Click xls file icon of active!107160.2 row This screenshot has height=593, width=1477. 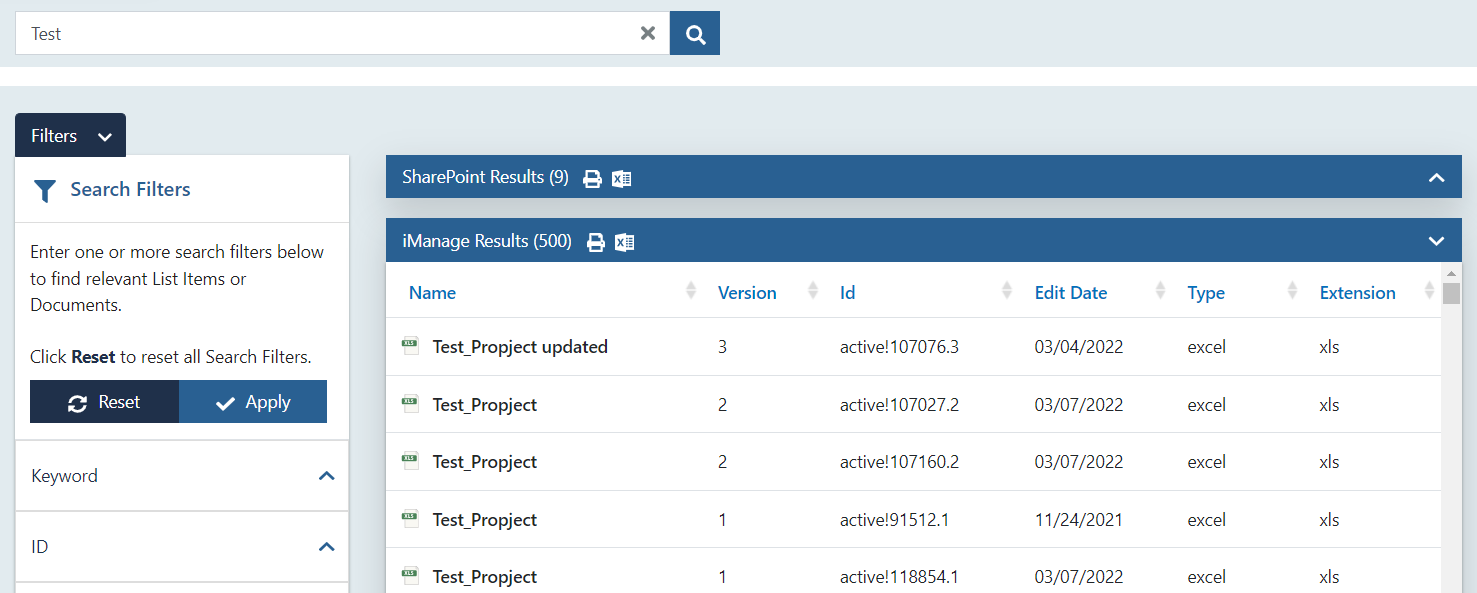pyautogui.click(x=410, y=461)
